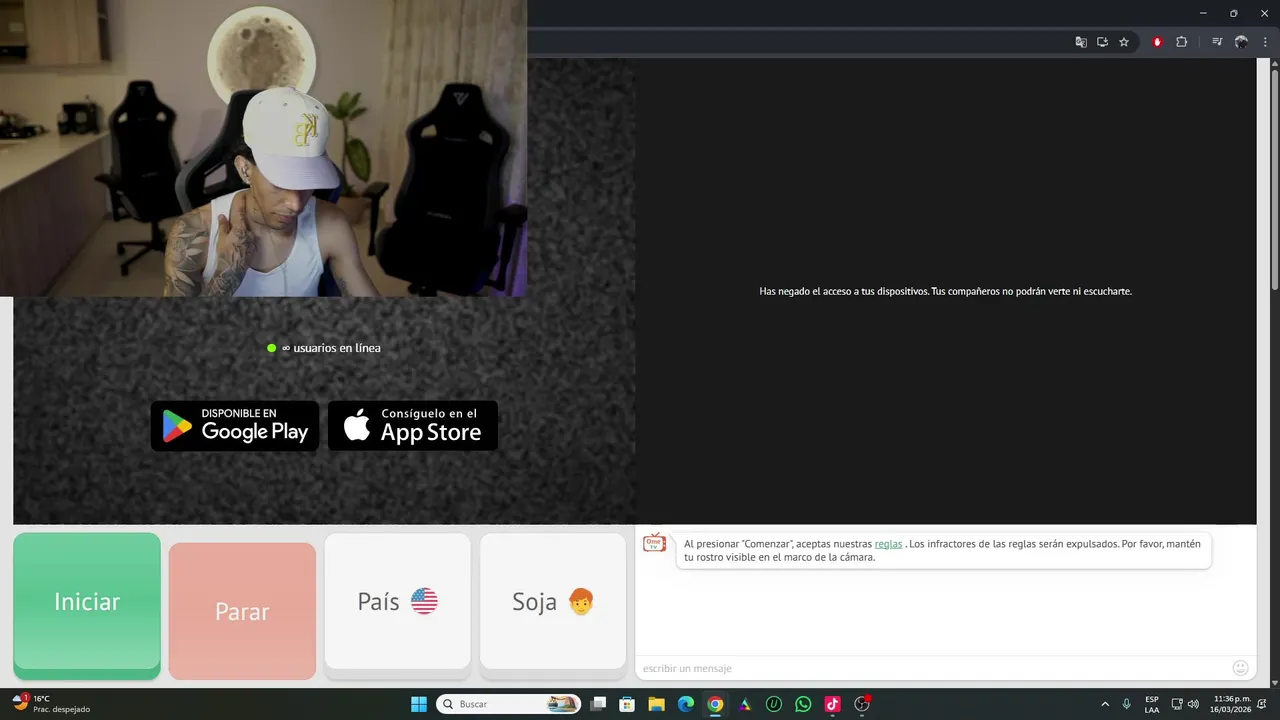Click the install app icon in address bar
Screen dimensions: 1280x720
pyautogui.click(x=1102, y=42)
